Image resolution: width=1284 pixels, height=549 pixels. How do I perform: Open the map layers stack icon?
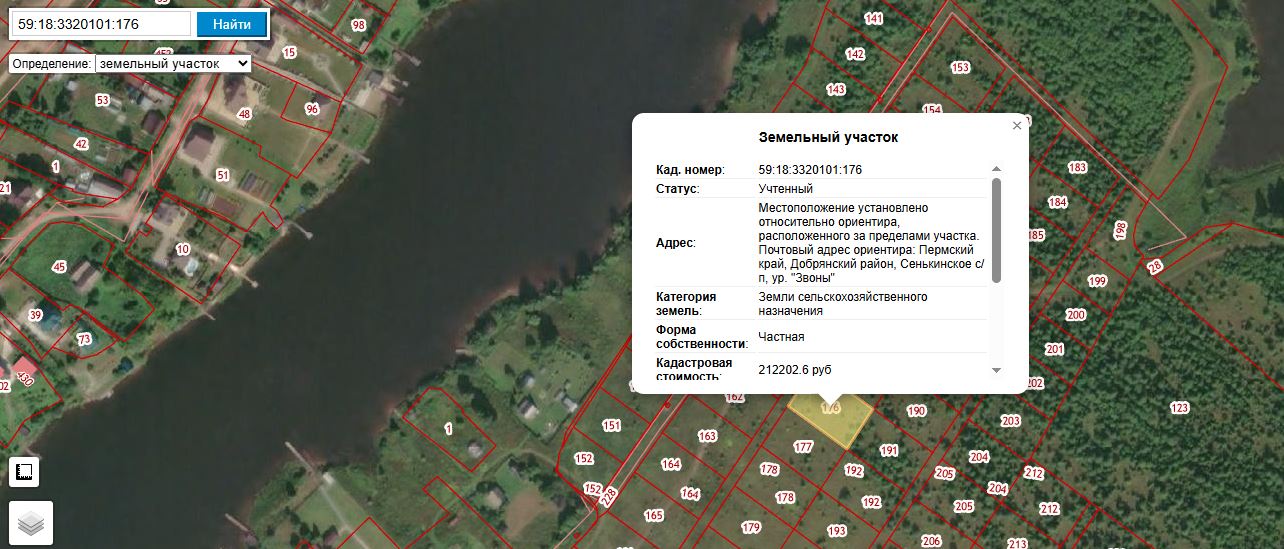point(31,522)
